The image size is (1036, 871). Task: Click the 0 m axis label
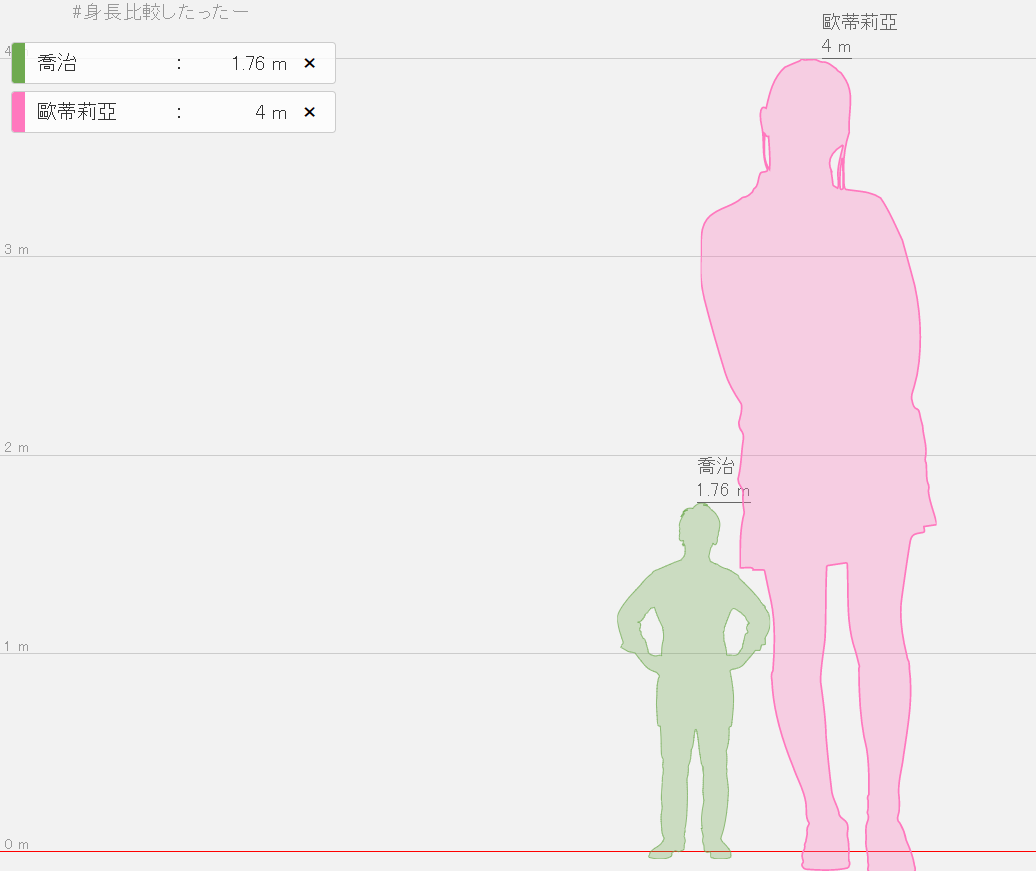(x=17, y=844)
